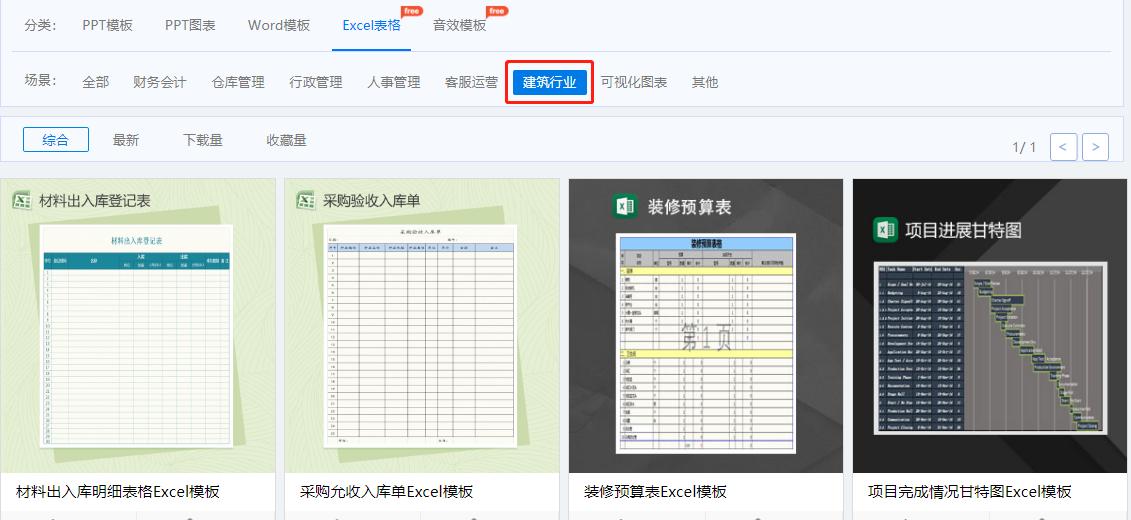Open the 材料出入库登记表 template thumbnail
Image resolution: width=1131 pixels, height=520 pixels.
point(138,326)
